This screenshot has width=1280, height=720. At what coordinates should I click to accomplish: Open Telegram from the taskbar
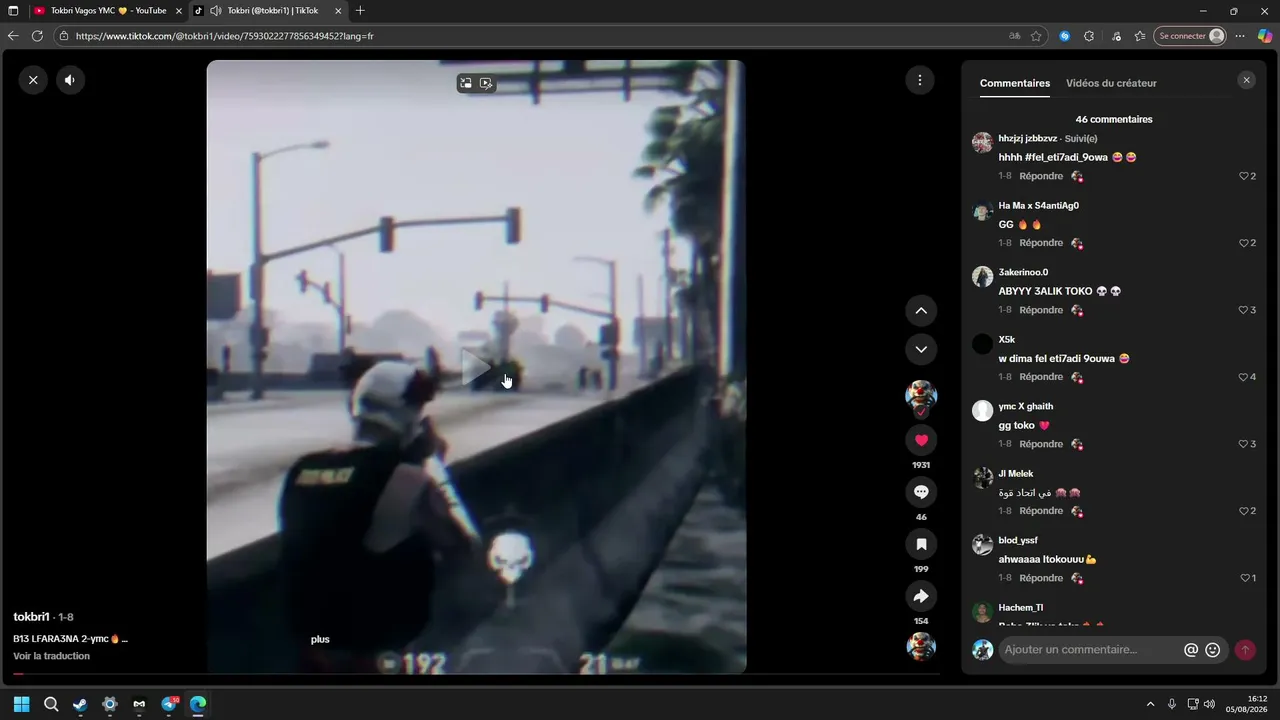pyautogui.click(x=169, y=704)
